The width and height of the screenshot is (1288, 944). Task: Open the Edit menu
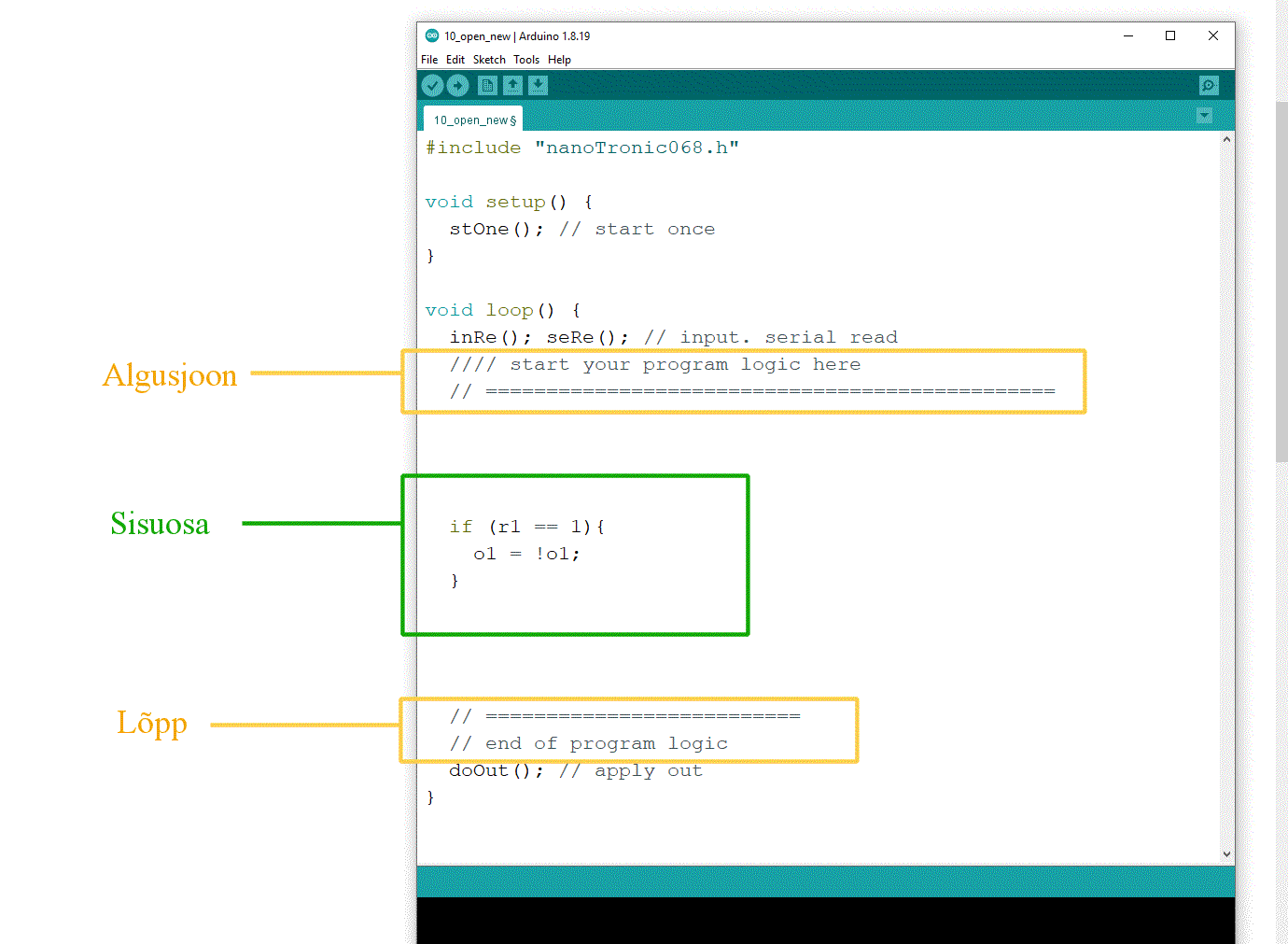click(455, 60)
